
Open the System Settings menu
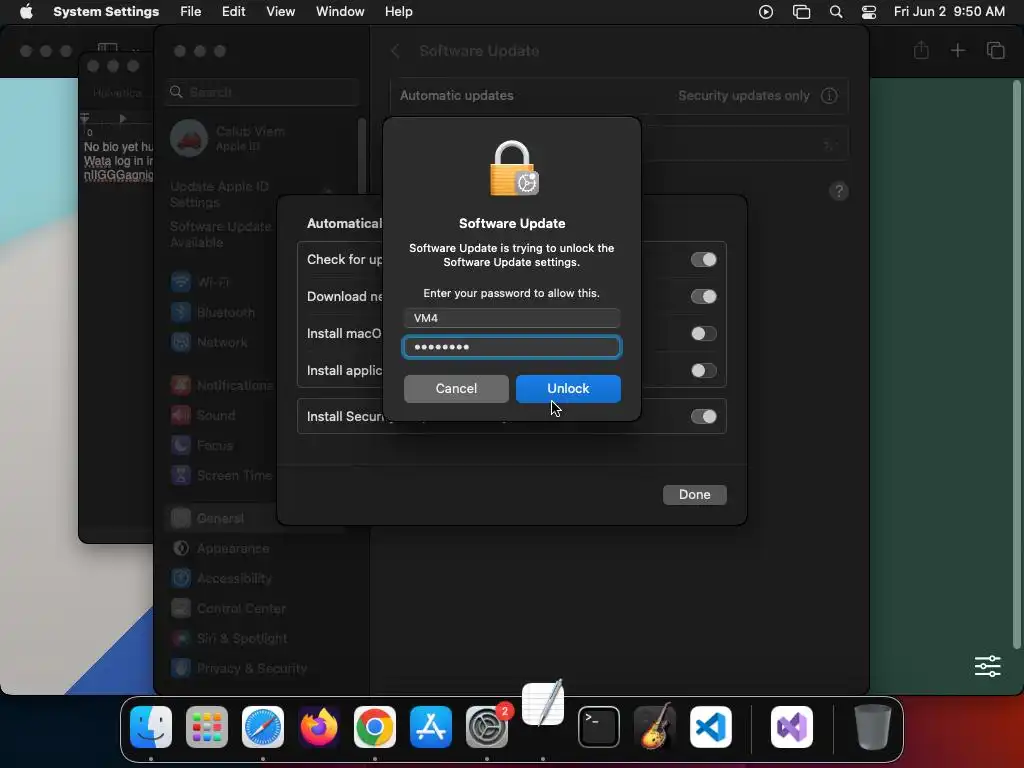click(106, 12)
